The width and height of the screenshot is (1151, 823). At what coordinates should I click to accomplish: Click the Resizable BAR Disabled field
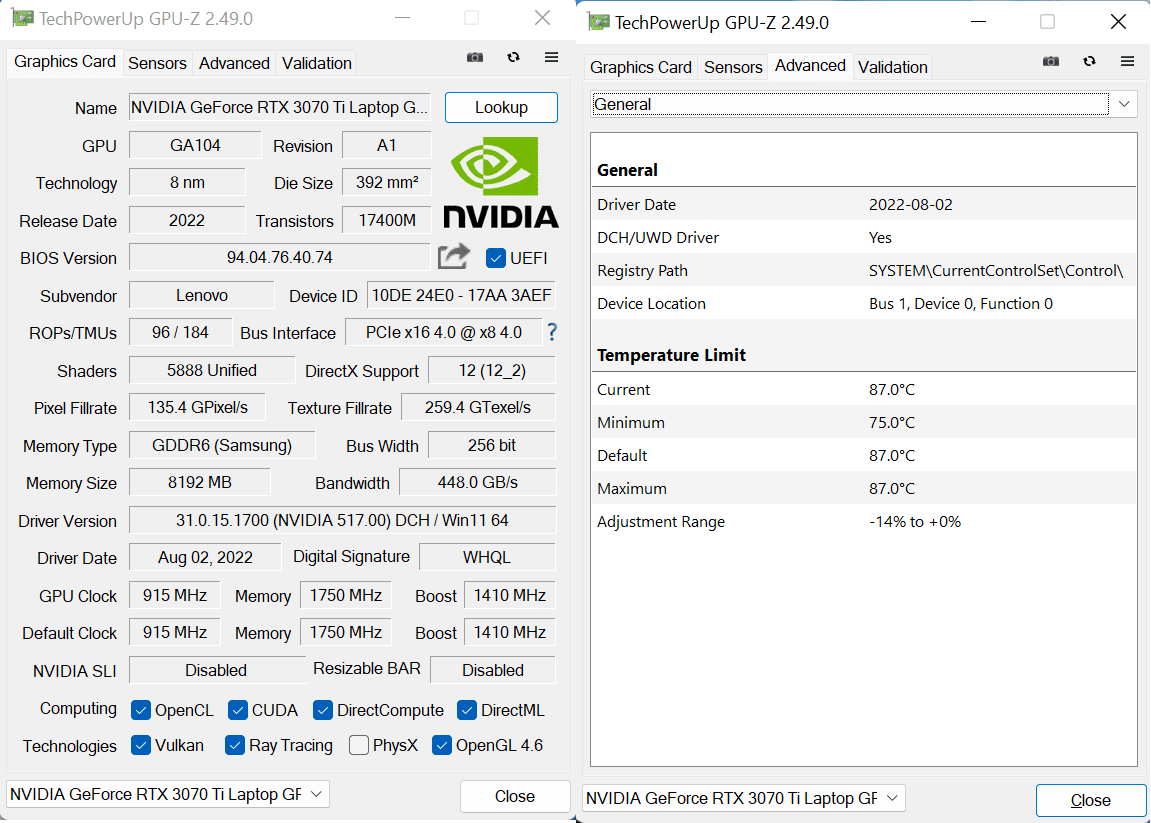[x=493, y=670]
